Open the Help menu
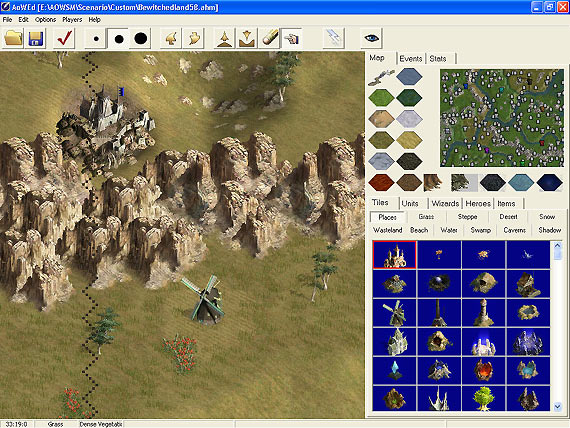This screenshot has height=428, width=570. [x=95, y=20]
